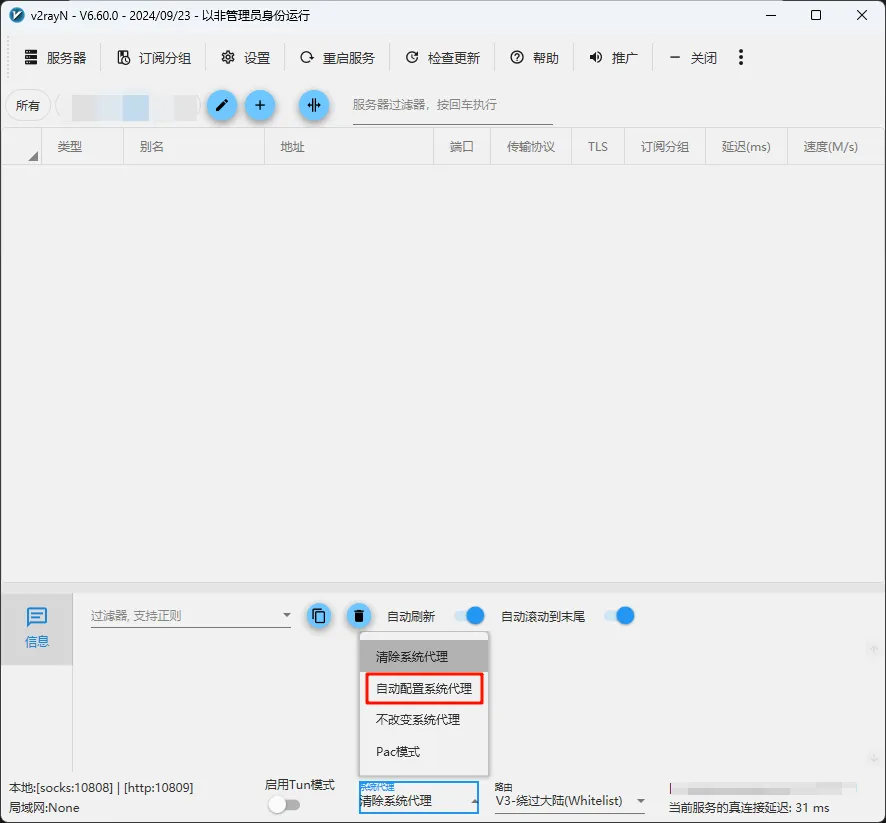Sort servers by 传输协议 column header

(531, 147)
